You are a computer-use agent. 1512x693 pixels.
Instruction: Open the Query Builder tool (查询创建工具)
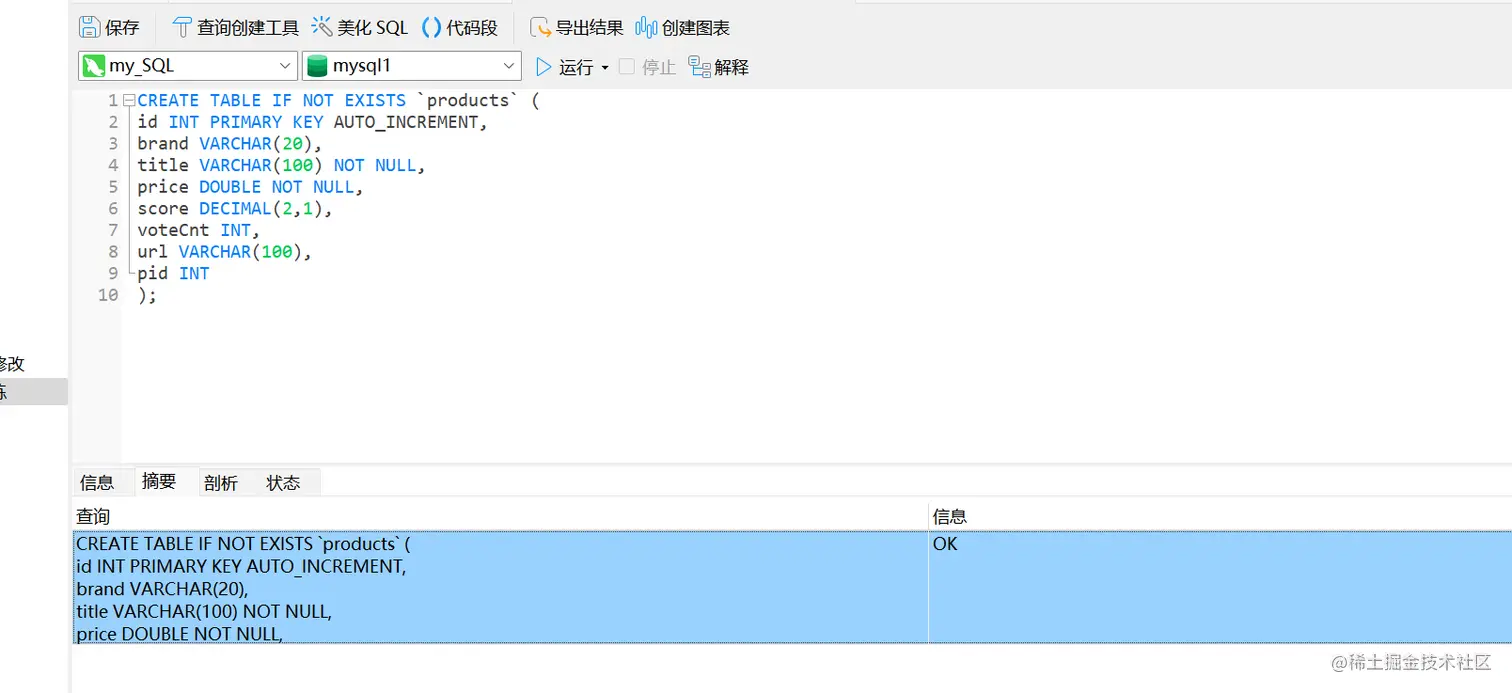[x=235, y=28]
